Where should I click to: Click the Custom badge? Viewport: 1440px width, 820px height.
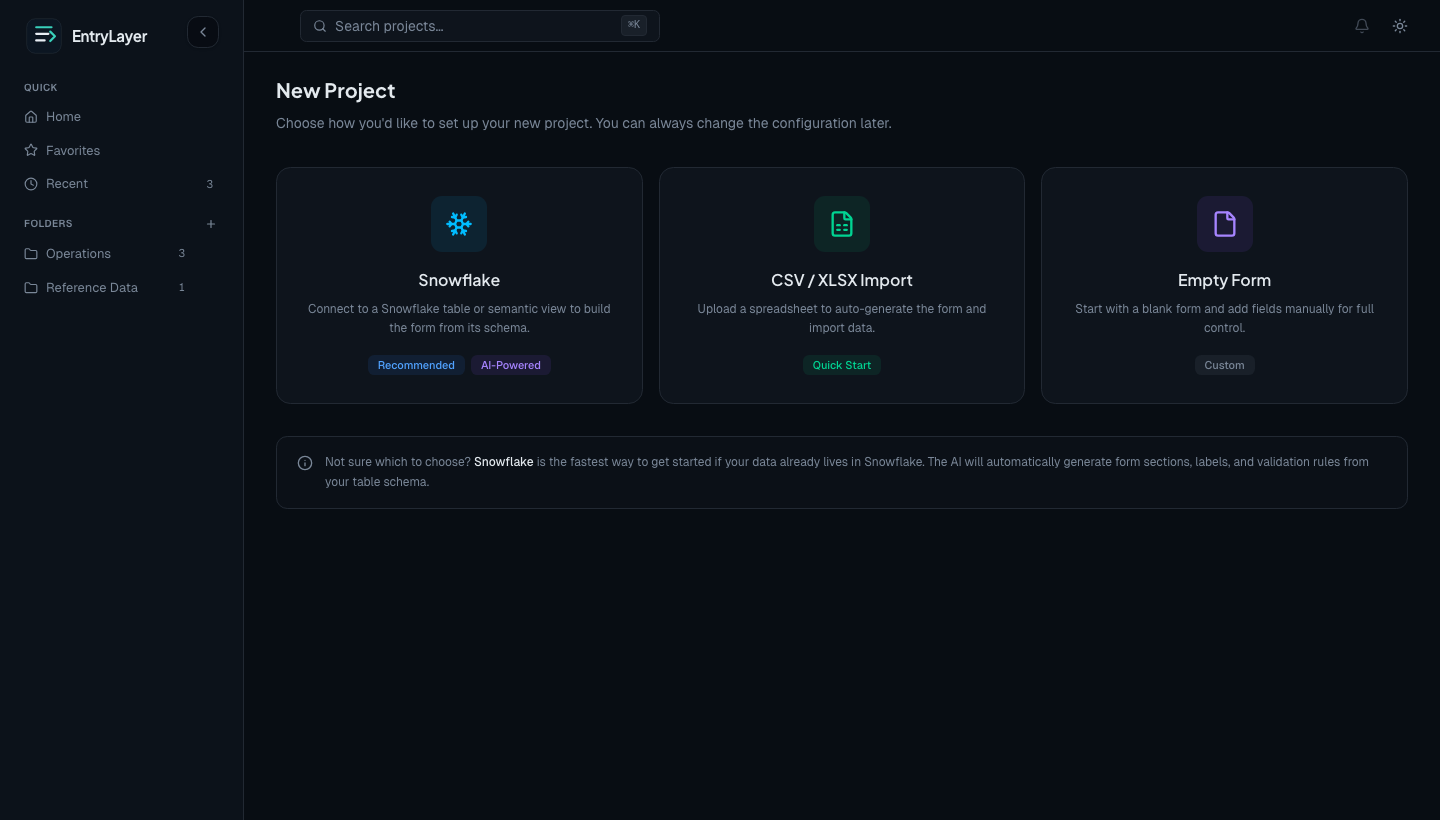click(1225, 365)
